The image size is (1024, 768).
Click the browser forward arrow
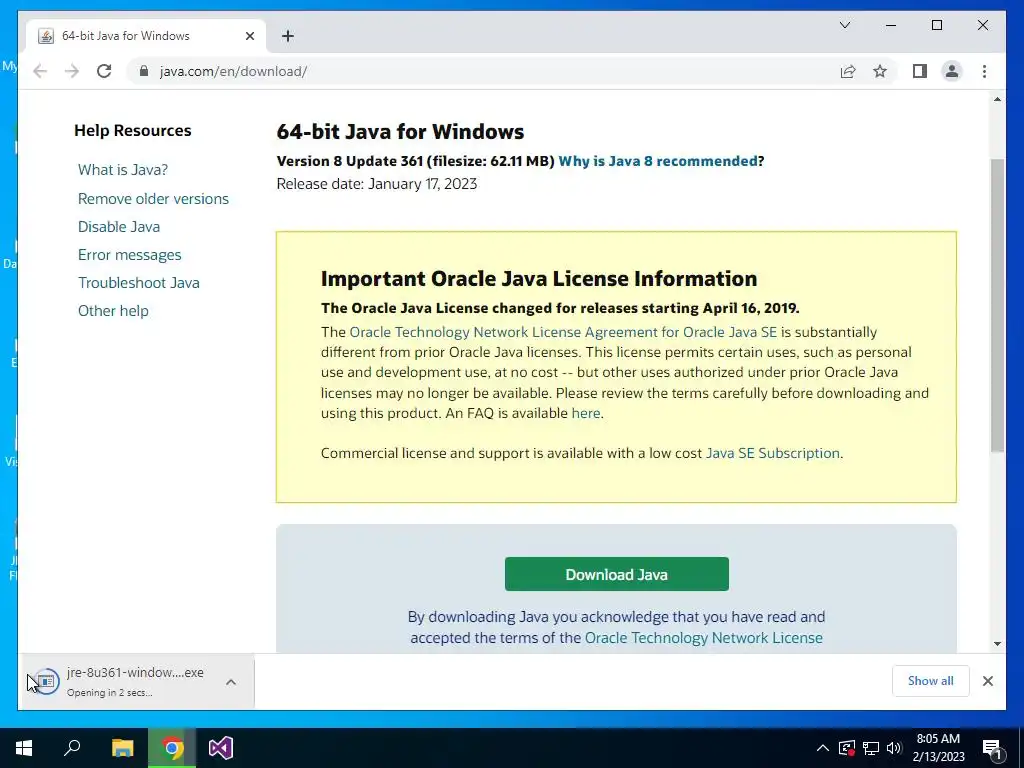(x=72, y=71)
